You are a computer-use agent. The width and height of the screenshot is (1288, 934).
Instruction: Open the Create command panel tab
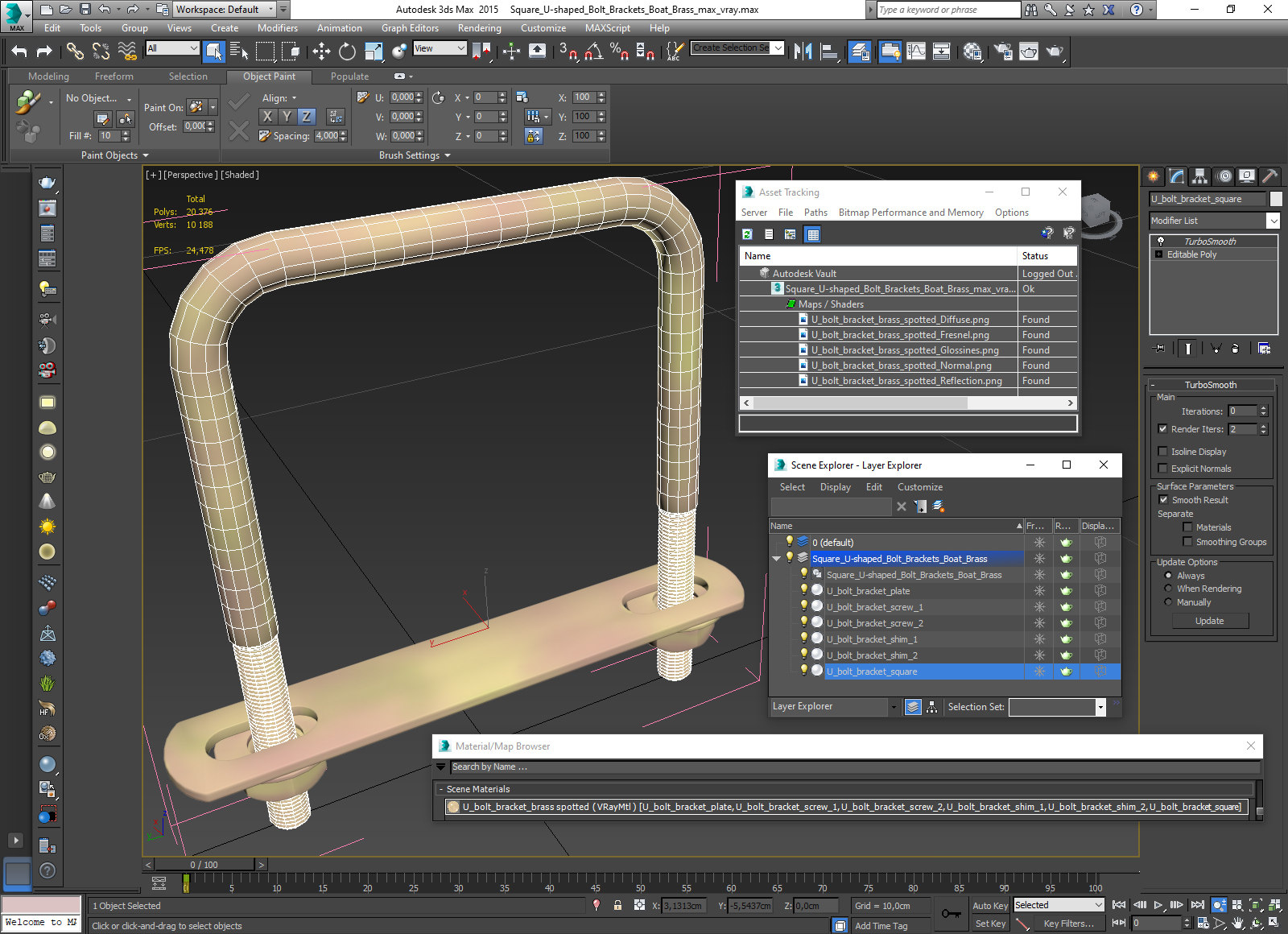point(1154,176)
